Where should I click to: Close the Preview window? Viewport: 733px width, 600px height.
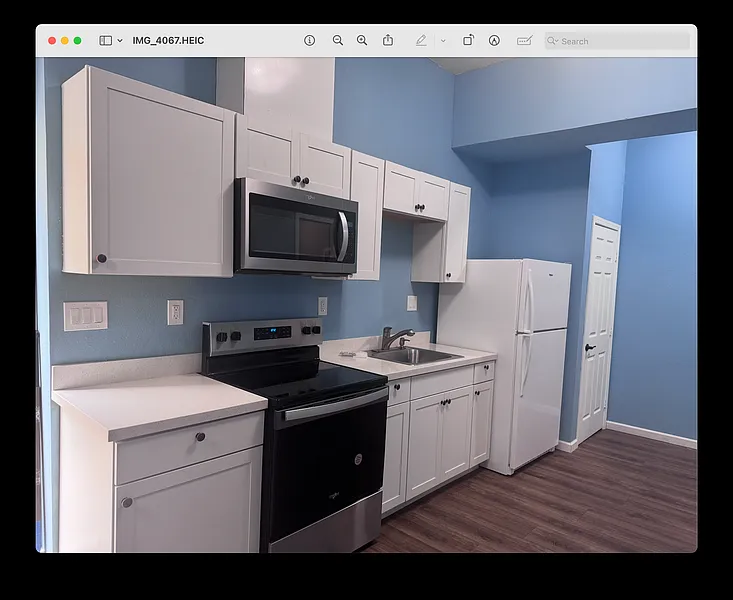coord(52,41)
